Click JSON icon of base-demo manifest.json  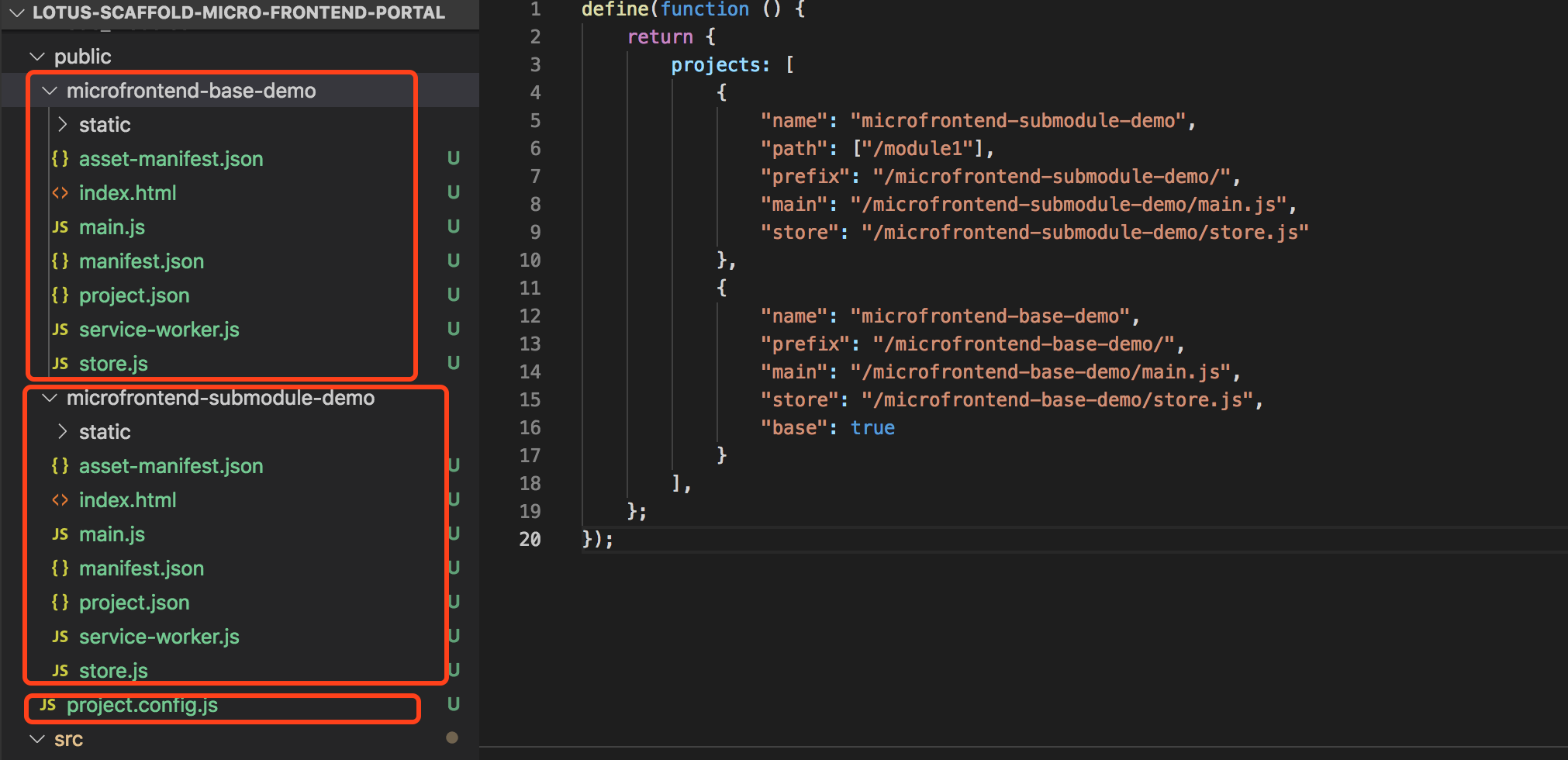pos(60,261)
